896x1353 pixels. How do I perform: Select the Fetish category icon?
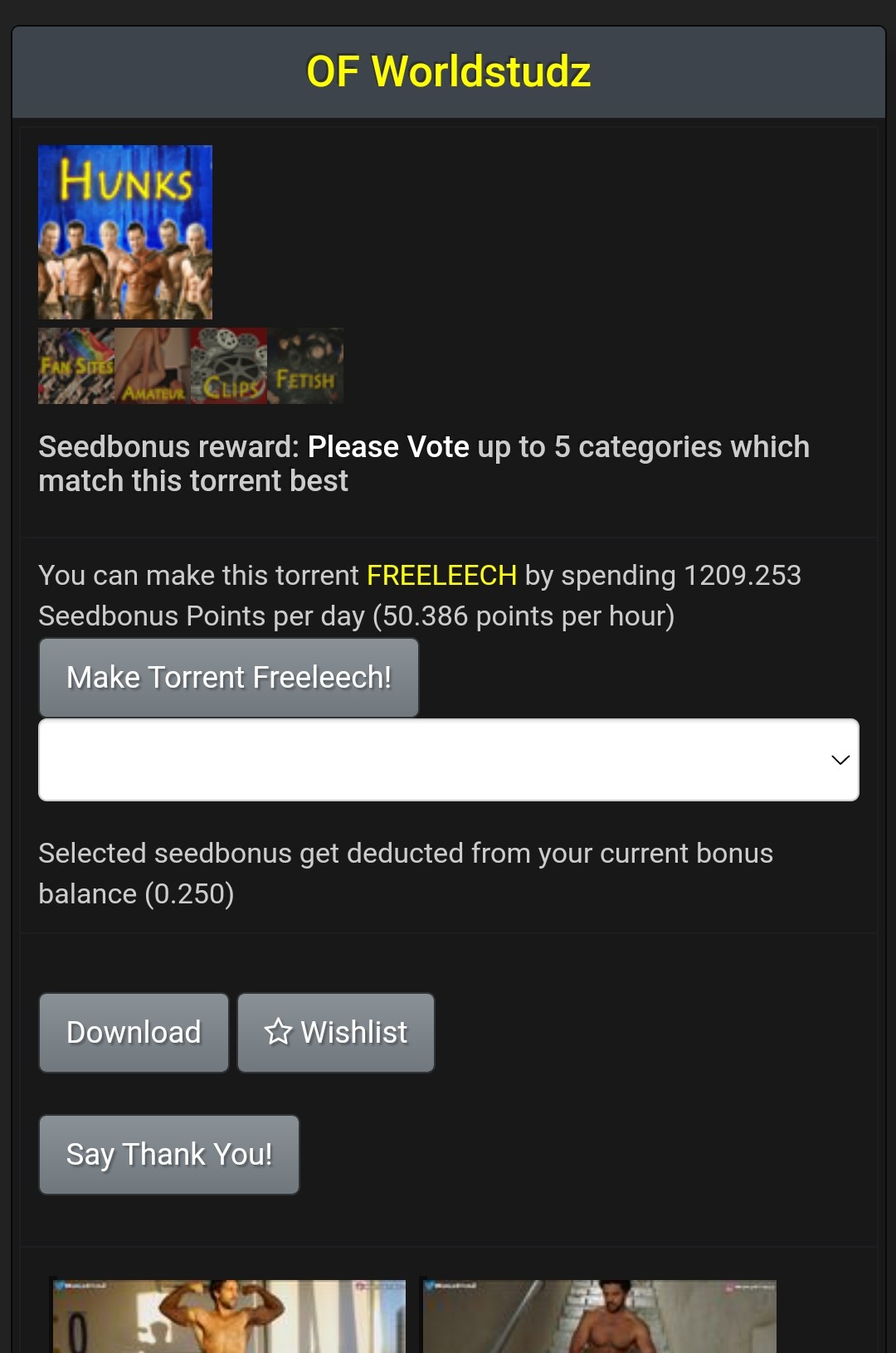tap(305, 366)
